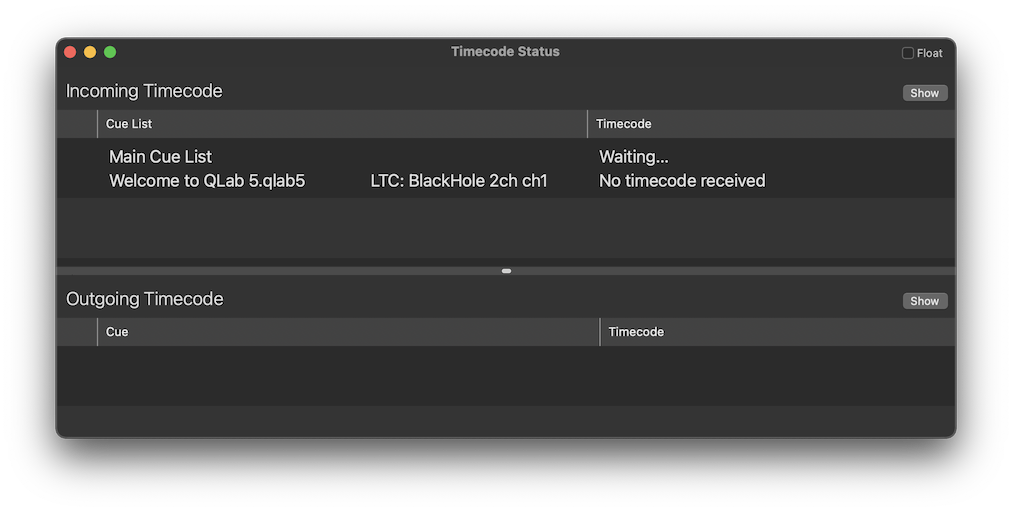Click the empty Outgoing Timecode table area

[x=505, y=375]
